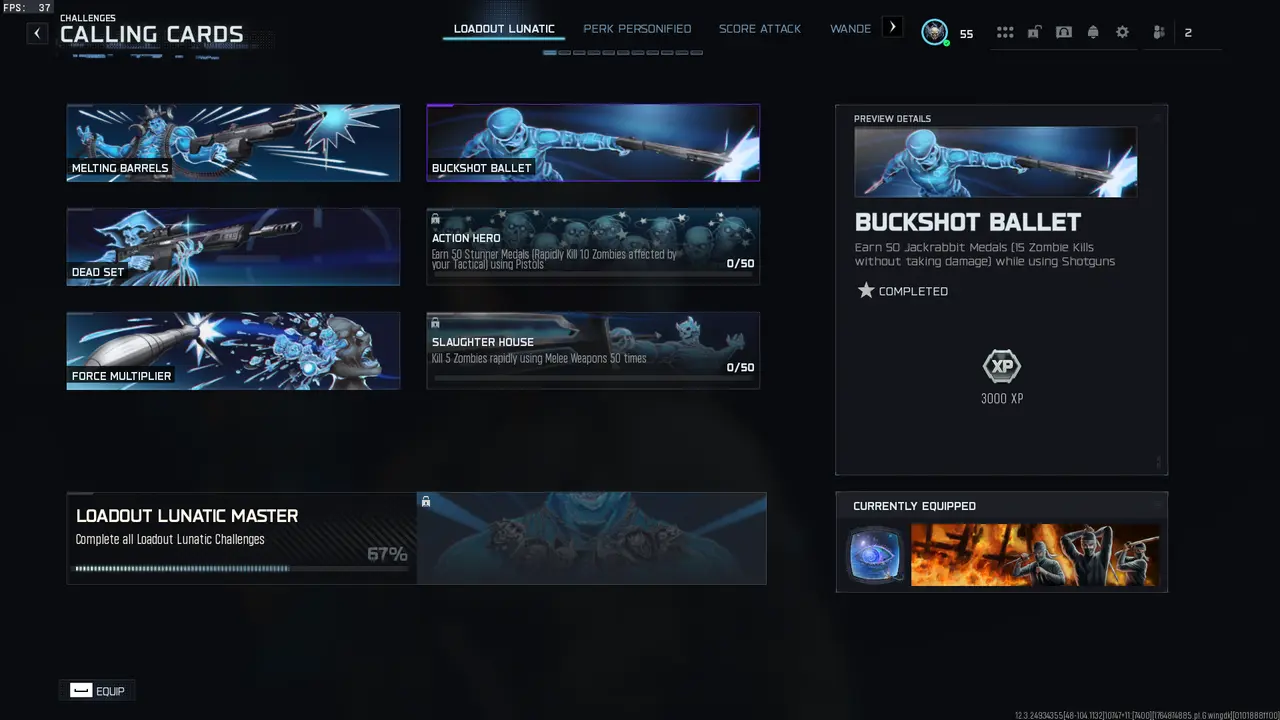This screenshot has height=720, width=1280.
Task: Click the Buckshot Ballet preview image
Action: (x=995, y=162)
